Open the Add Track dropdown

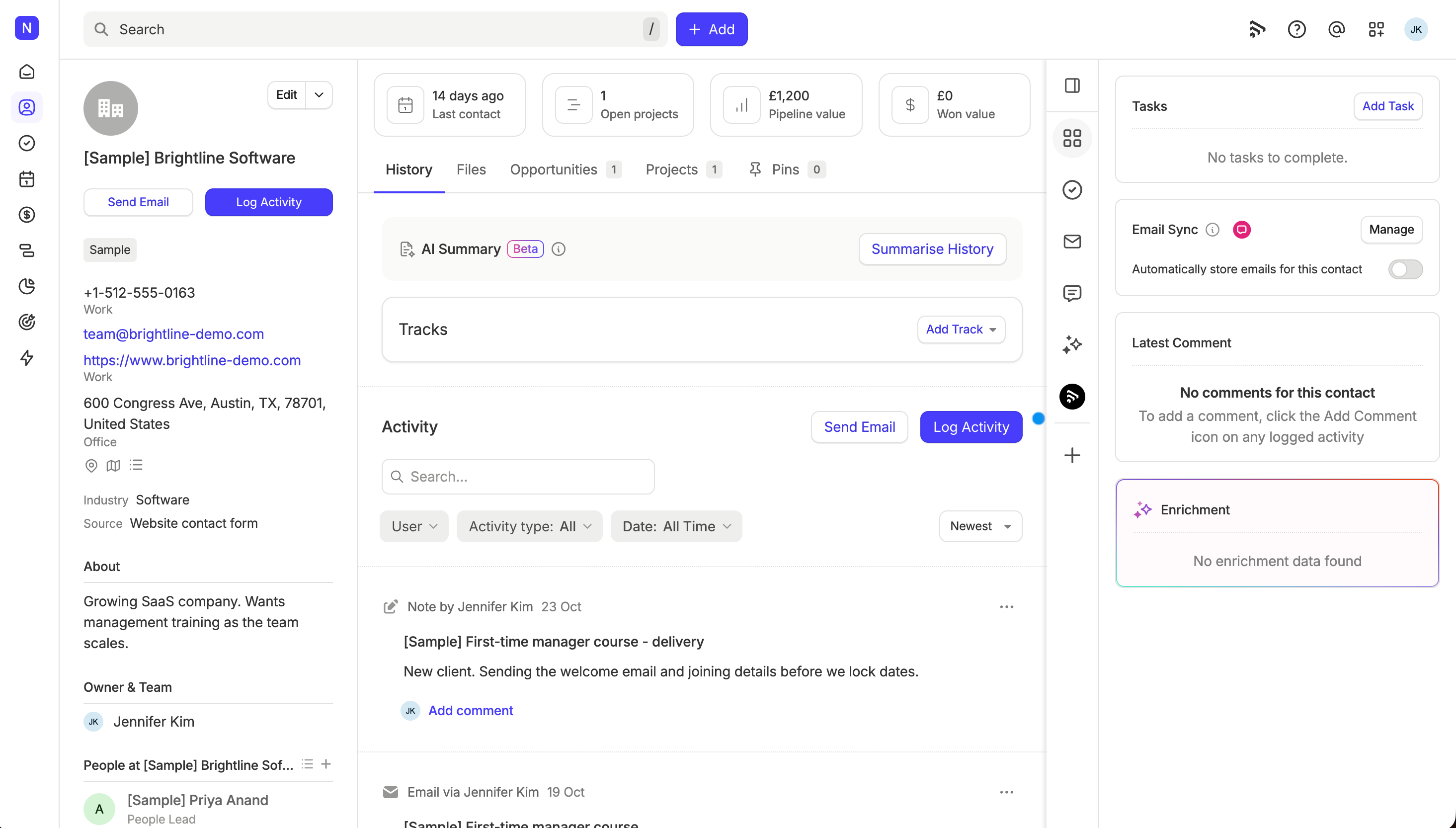[x=962, y=330]
